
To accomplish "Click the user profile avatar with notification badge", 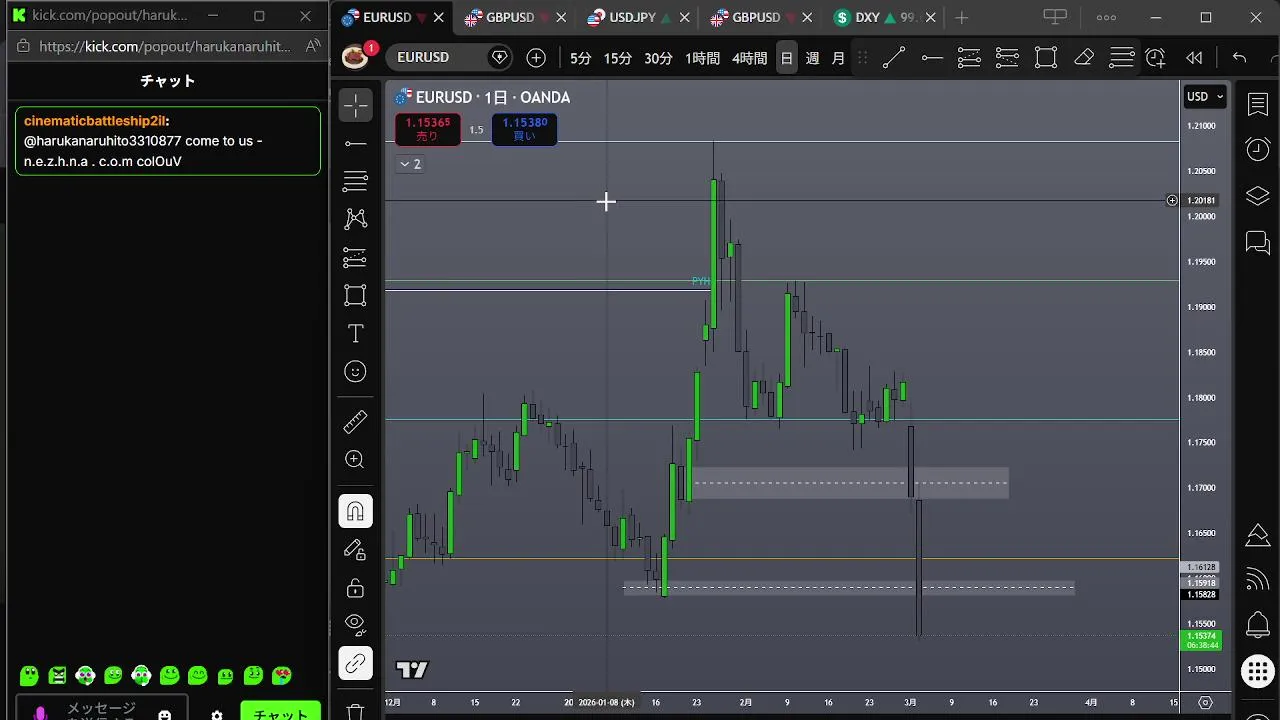I will pyautogui.click(x=355, y=57).
